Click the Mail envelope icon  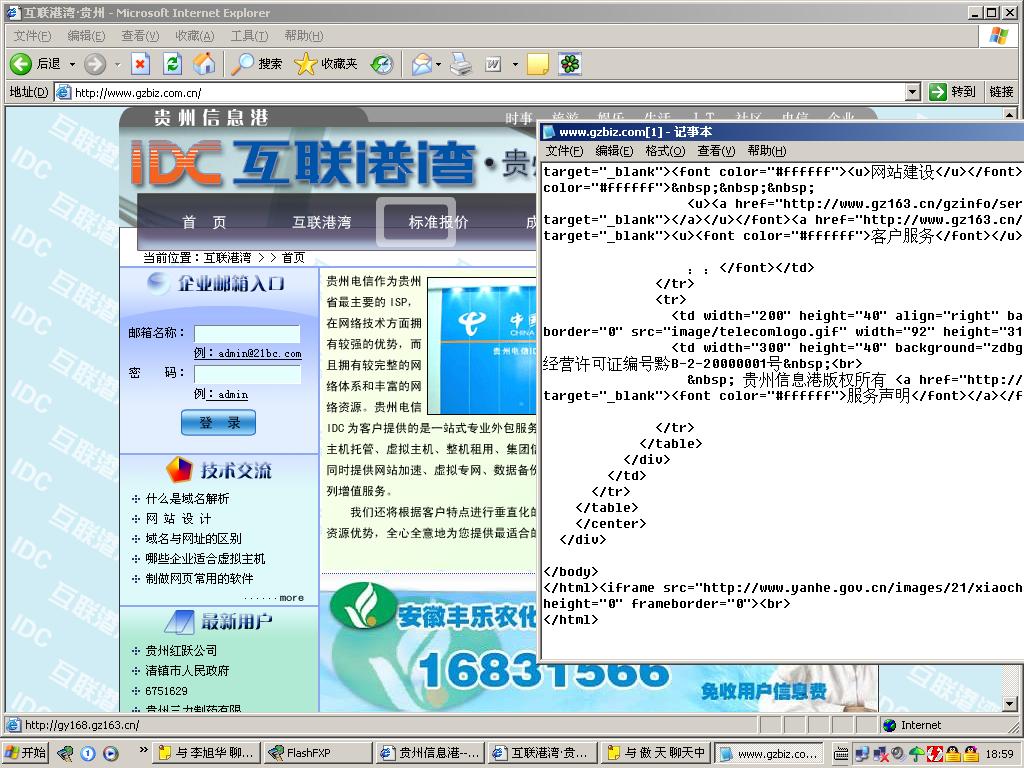point(421,64)
